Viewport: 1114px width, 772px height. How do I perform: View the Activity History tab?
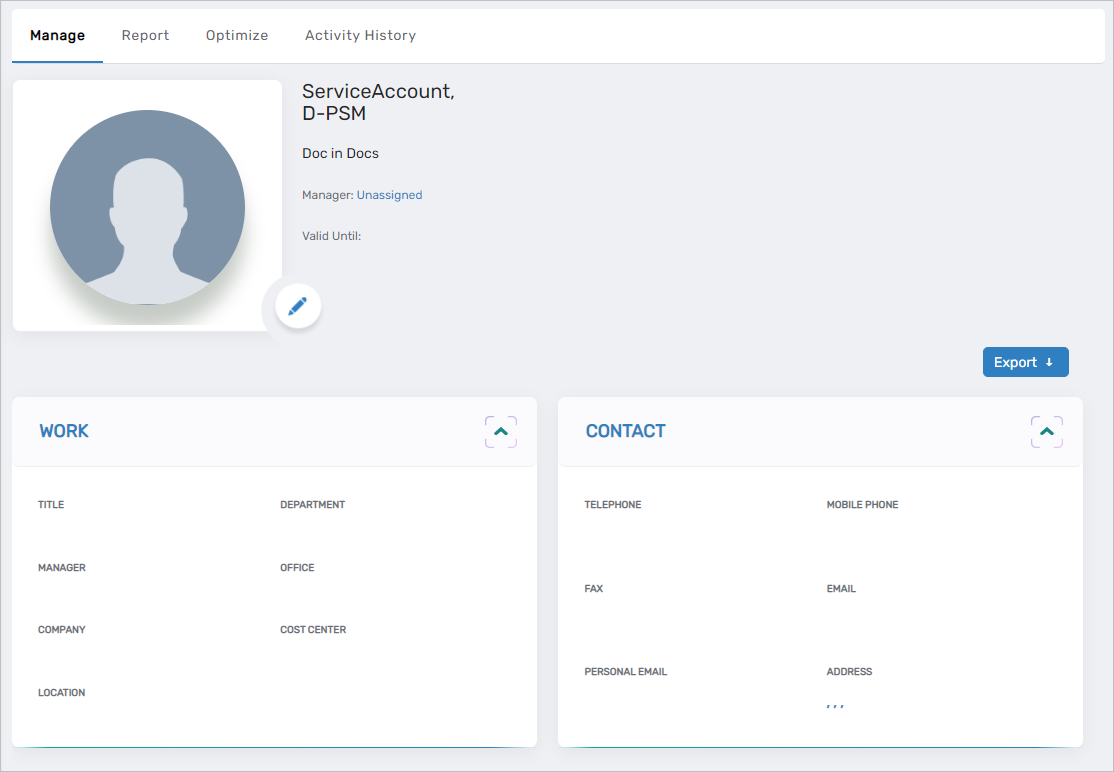coord(360,36)
